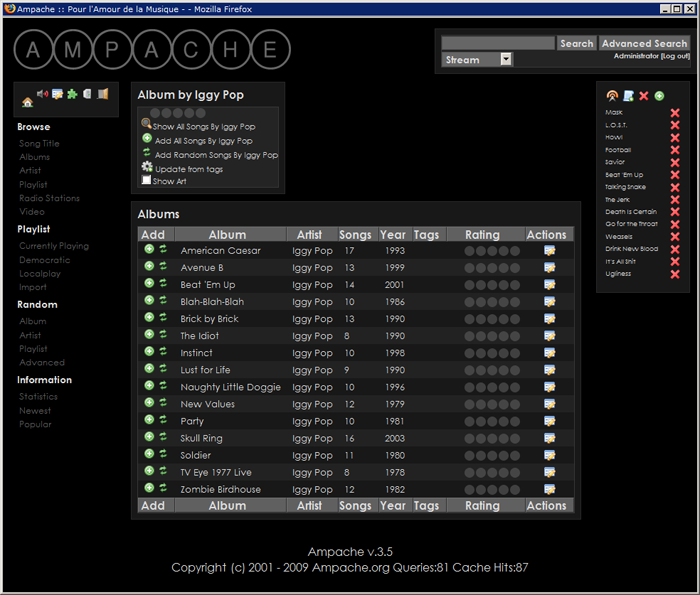Sort albums by Year column header
This screenshot has width=700, height=595.
(x=395, y=234)
